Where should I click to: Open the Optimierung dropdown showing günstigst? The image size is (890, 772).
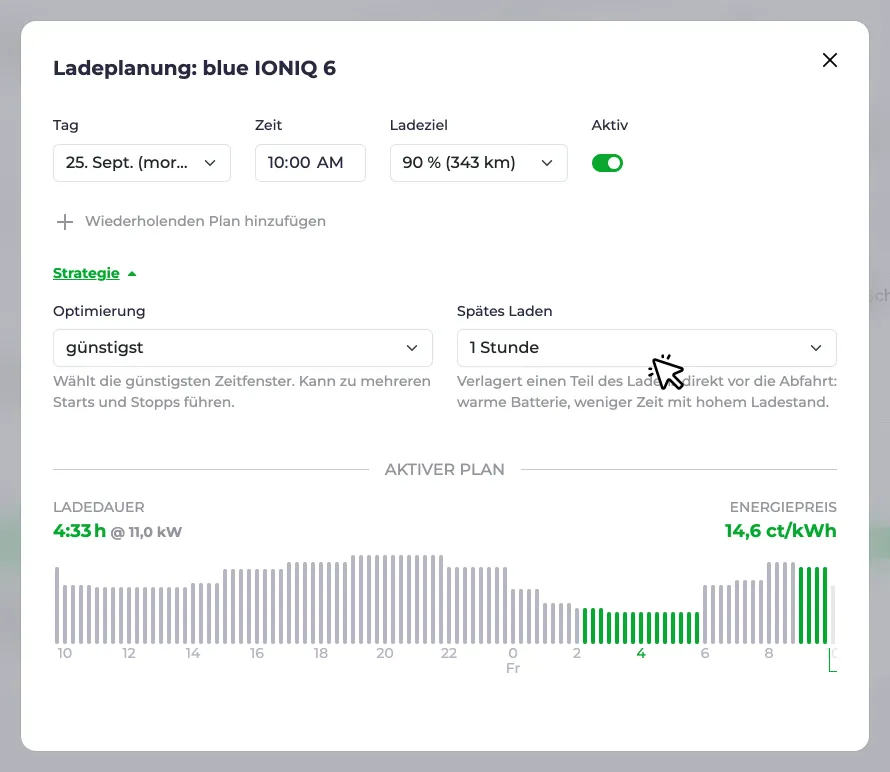(x=243, y=347)
